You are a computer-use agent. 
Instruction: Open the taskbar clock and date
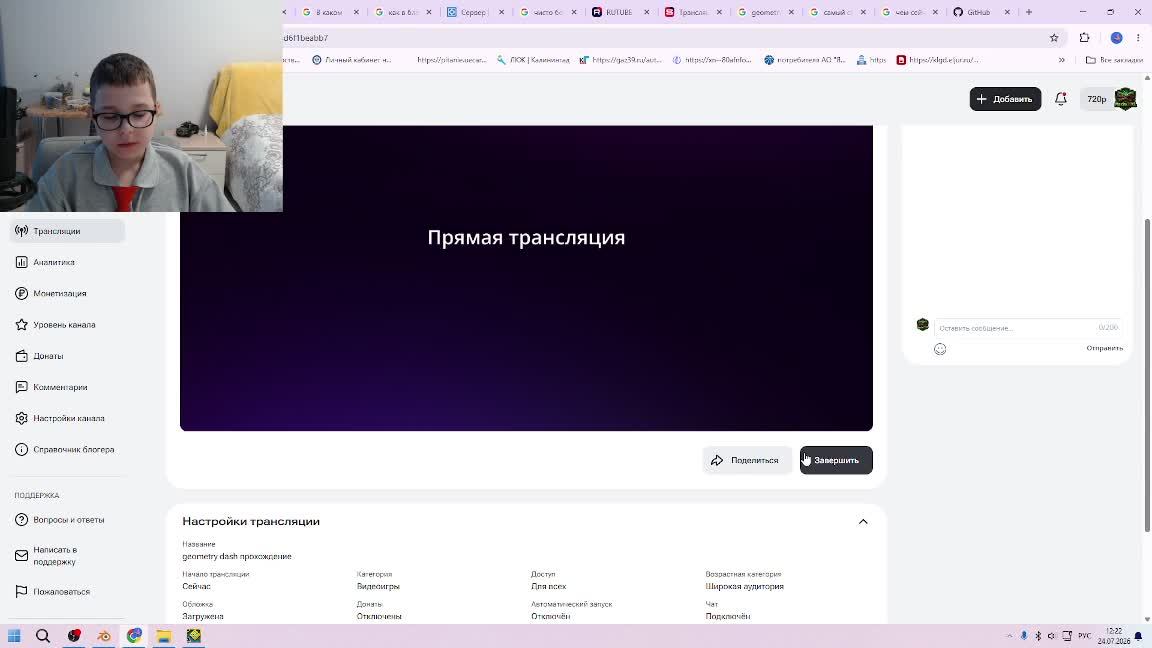[1114, 636]
